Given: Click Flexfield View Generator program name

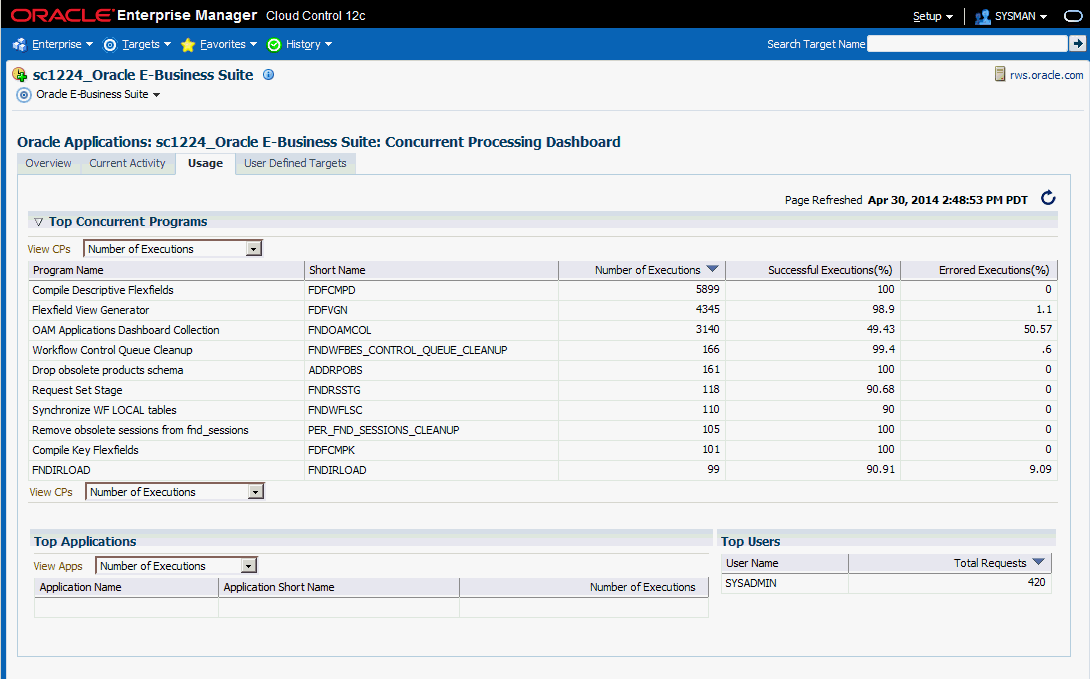Looking at the screenshot, I should (90, 310).
